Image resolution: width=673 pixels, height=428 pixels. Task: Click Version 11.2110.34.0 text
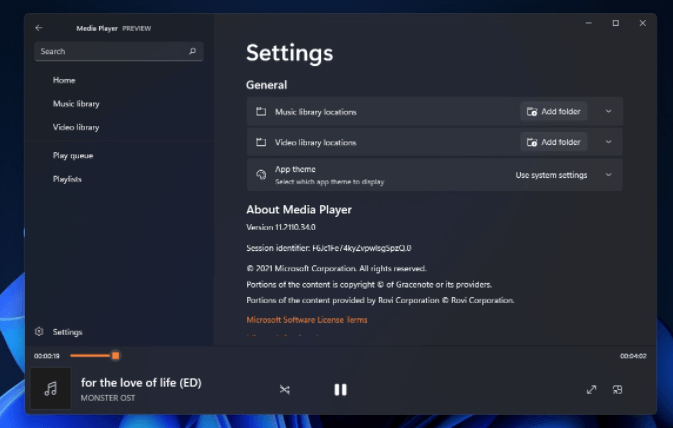[x=281, y=227]
